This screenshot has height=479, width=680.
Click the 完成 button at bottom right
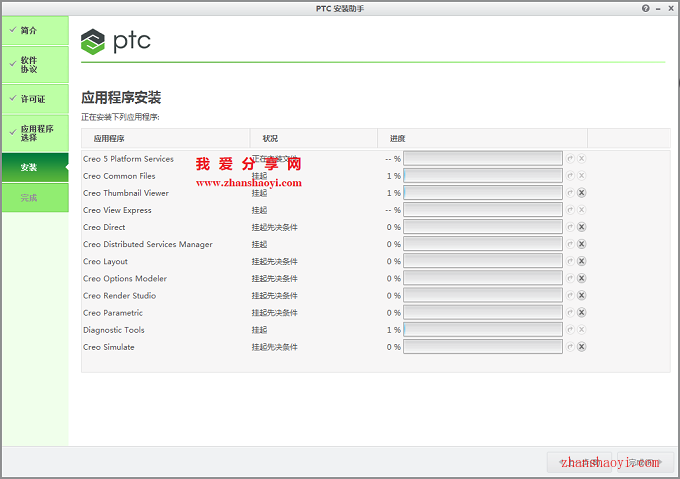pyautogui.click(x=645, y=462)
